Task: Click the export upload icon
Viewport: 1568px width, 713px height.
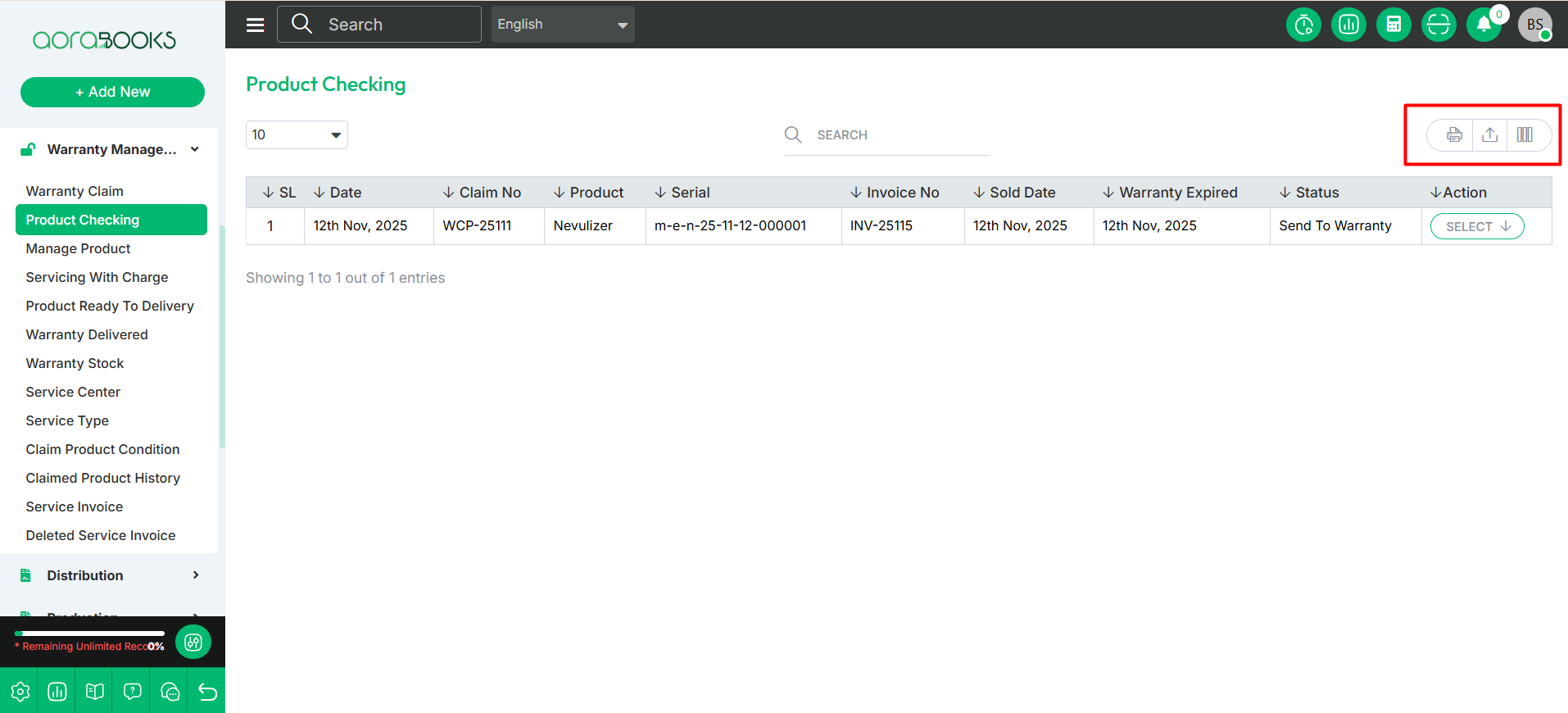Action: (x=1489, y=135)
